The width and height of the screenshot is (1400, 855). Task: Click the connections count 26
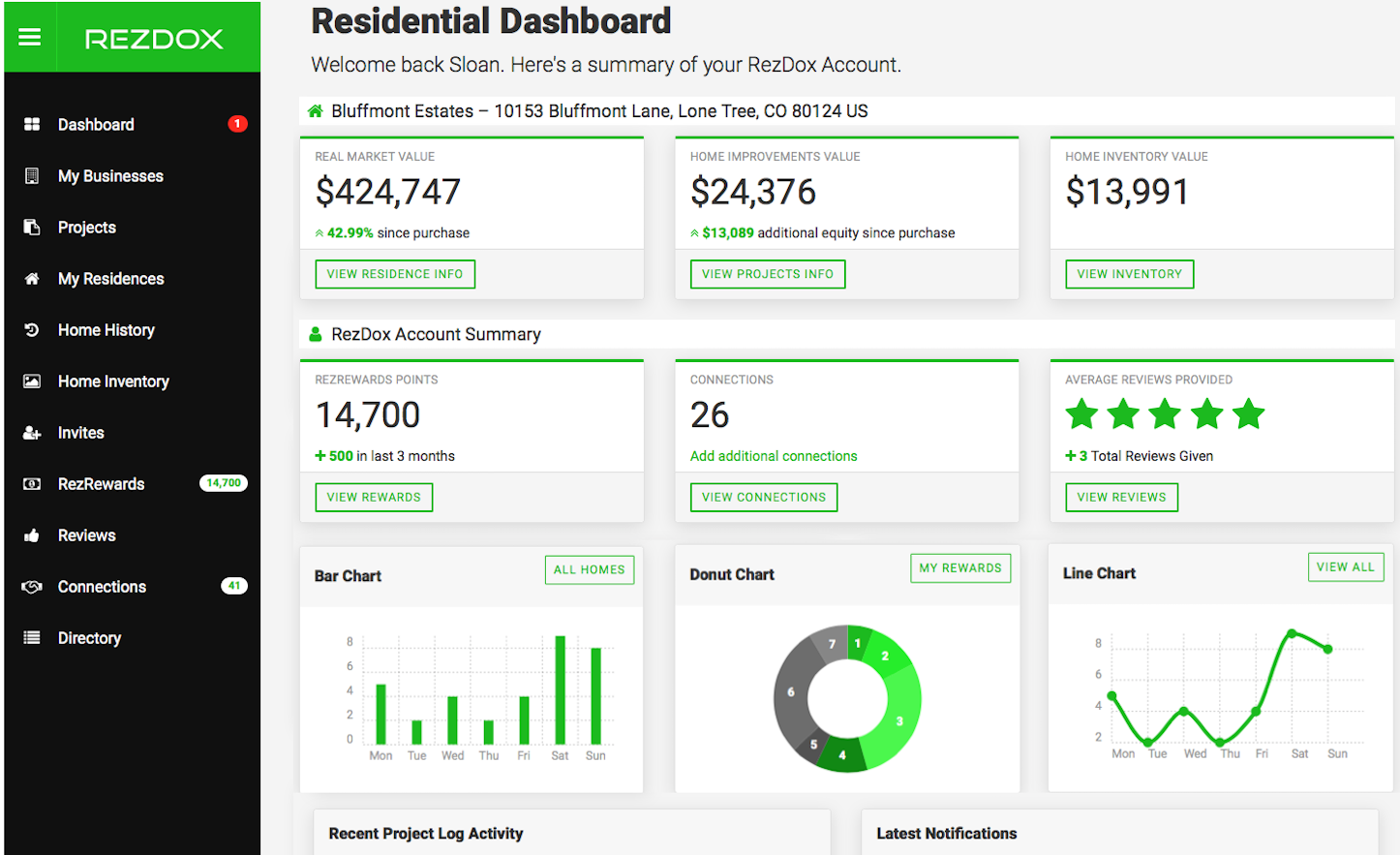tap(710, 415)
